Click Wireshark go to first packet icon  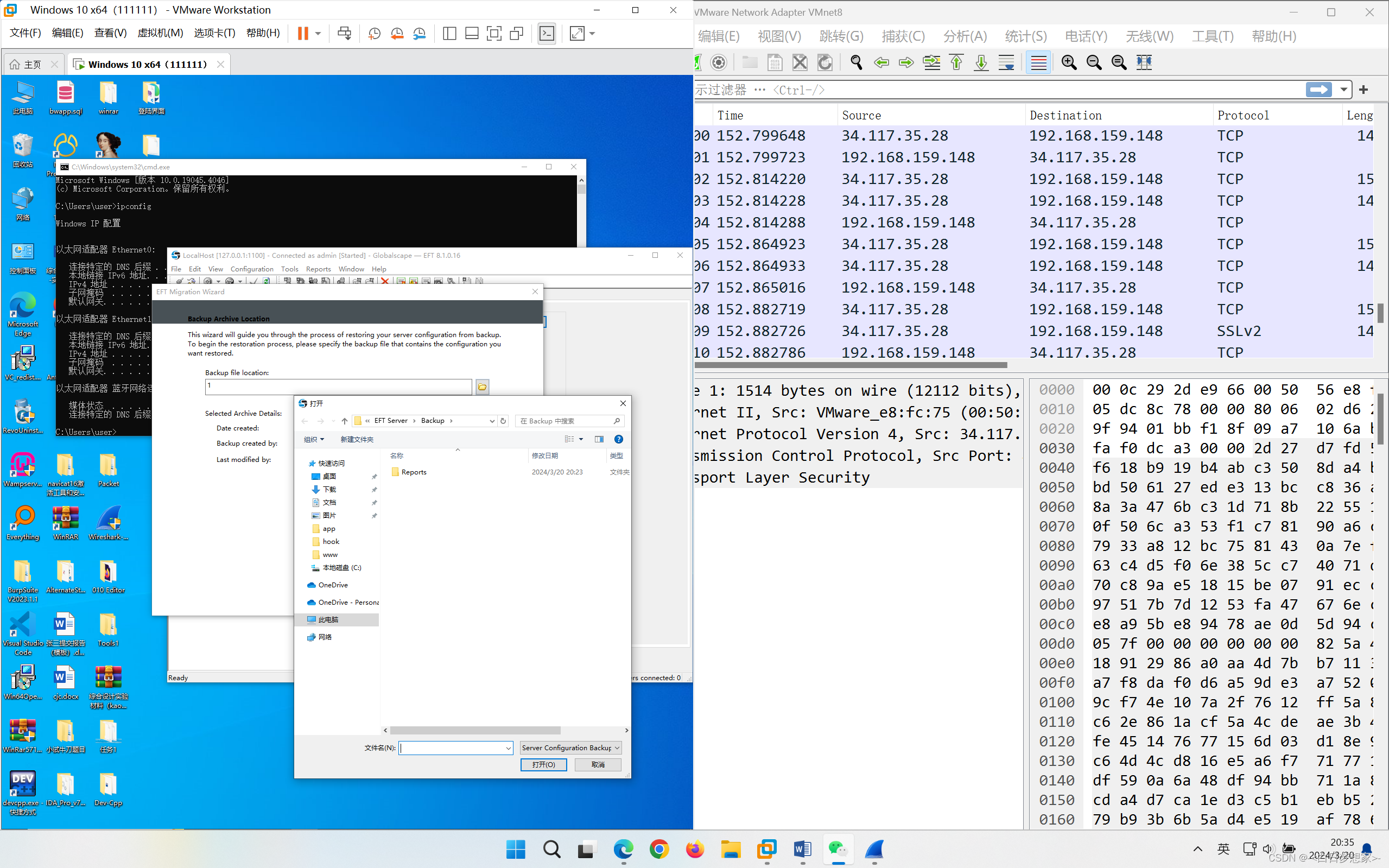[x=956, y=62]
